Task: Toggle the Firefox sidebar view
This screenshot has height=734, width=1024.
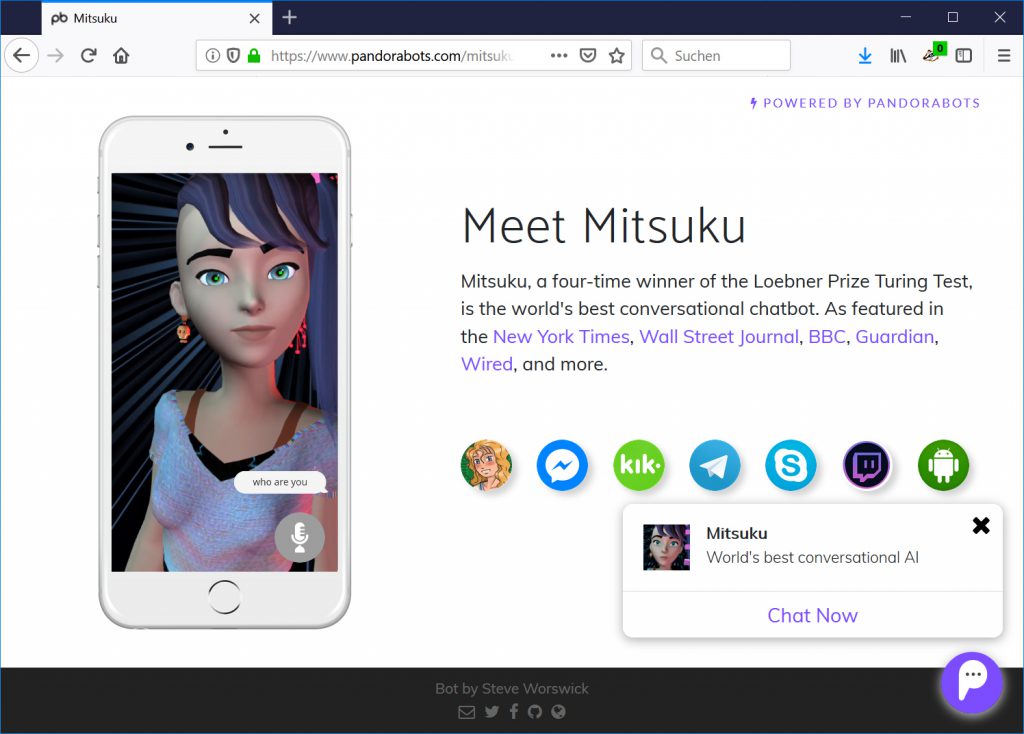Action: click(x=964, y=56)
